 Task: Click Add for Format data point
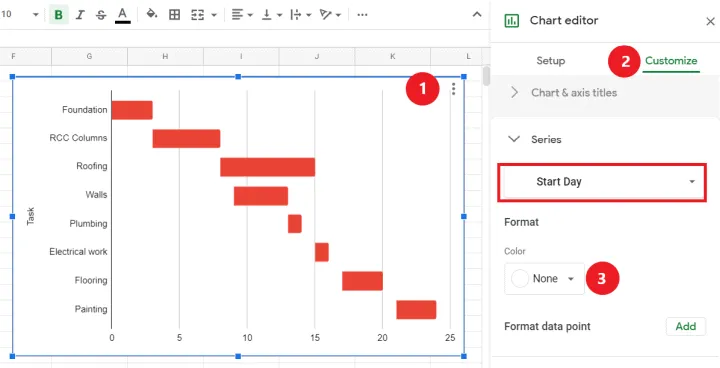686,326
